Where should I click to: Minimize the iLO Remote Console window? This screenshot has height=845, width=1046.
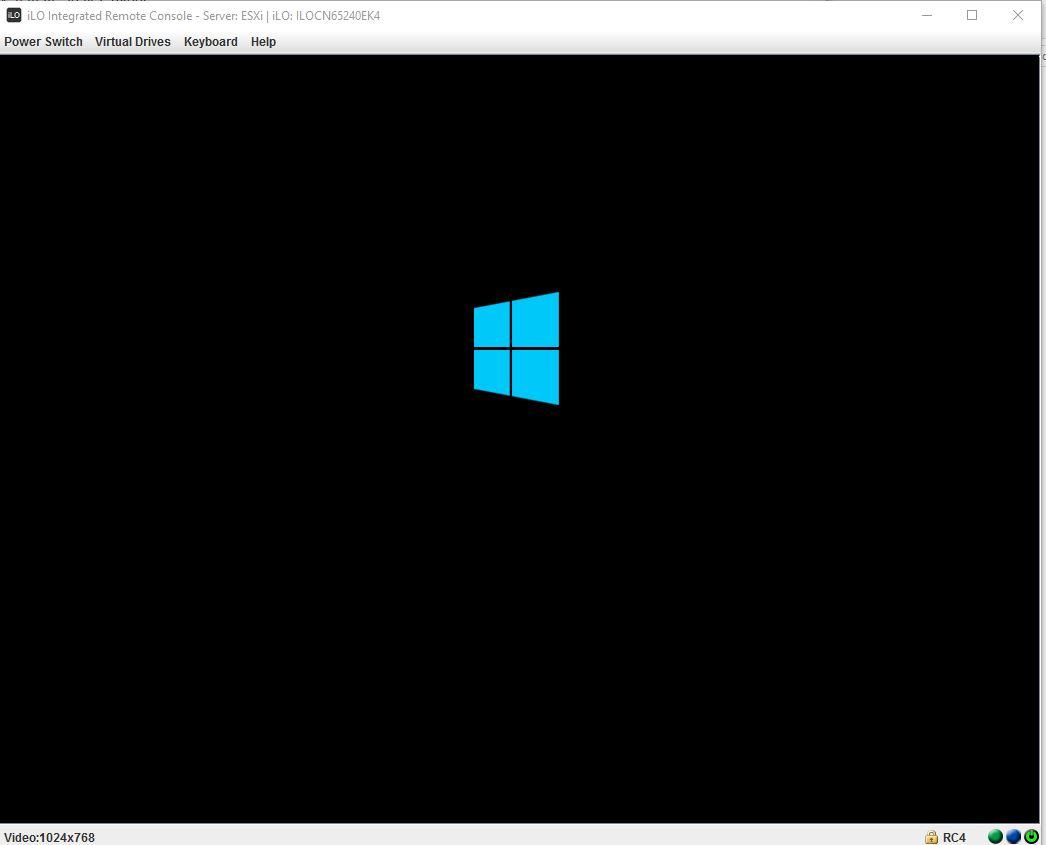point(927,15)
